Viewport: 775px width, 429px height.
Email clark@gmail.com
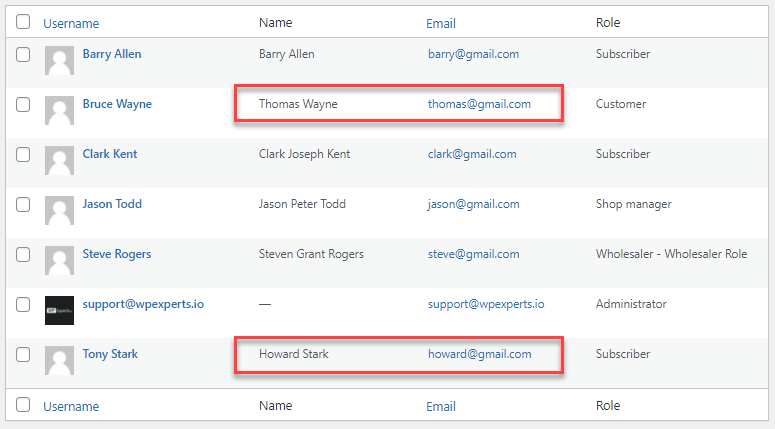click(x=472, y=154)
